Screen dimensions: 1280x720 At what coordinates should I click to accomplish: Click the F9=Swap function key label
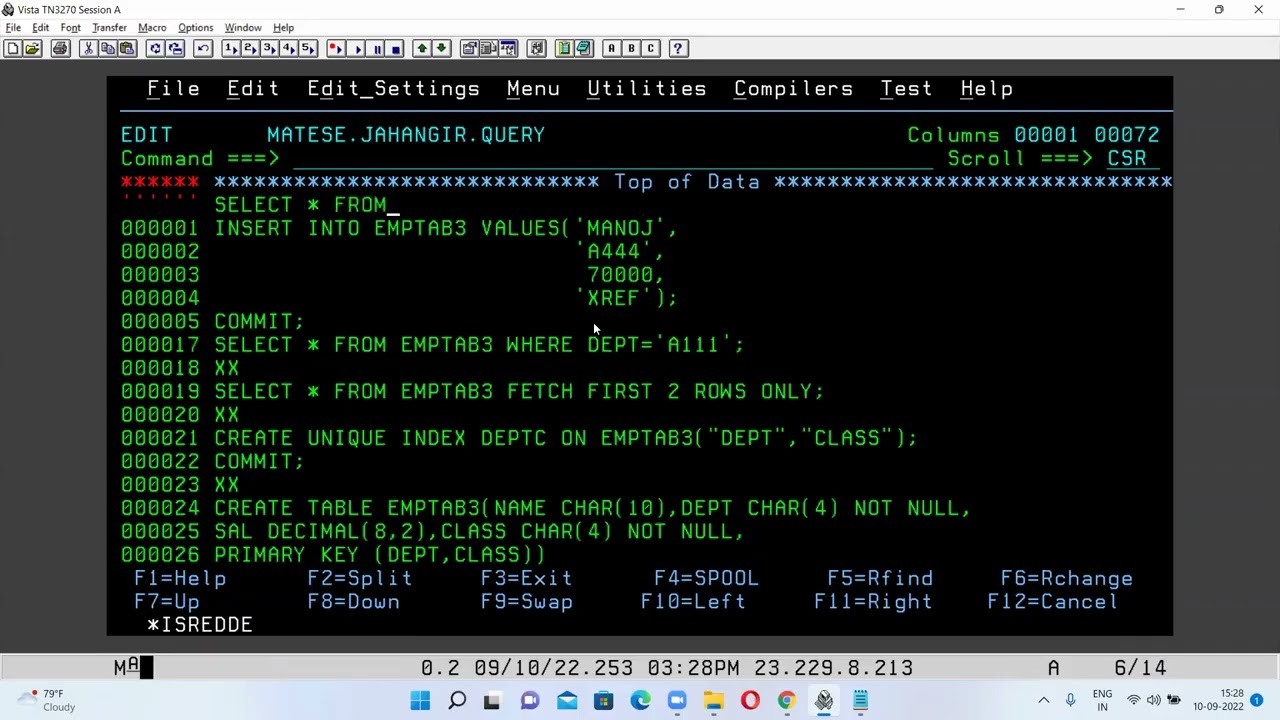click(x=526, y=602)
